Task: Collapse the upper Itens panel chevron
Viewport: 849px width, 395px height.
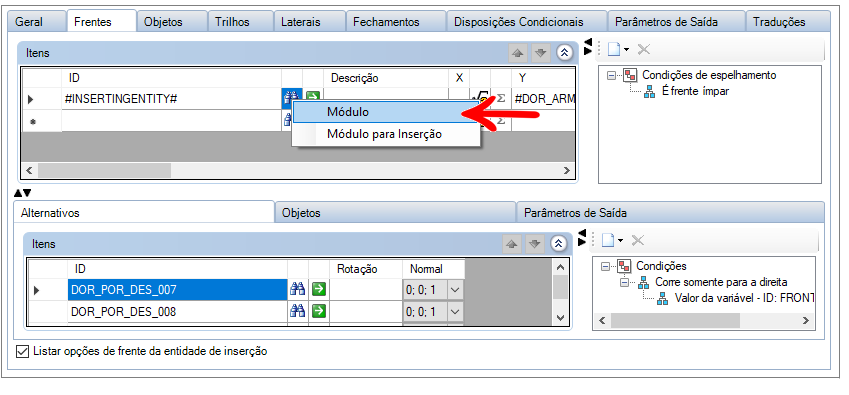Action: click(565, 52)
